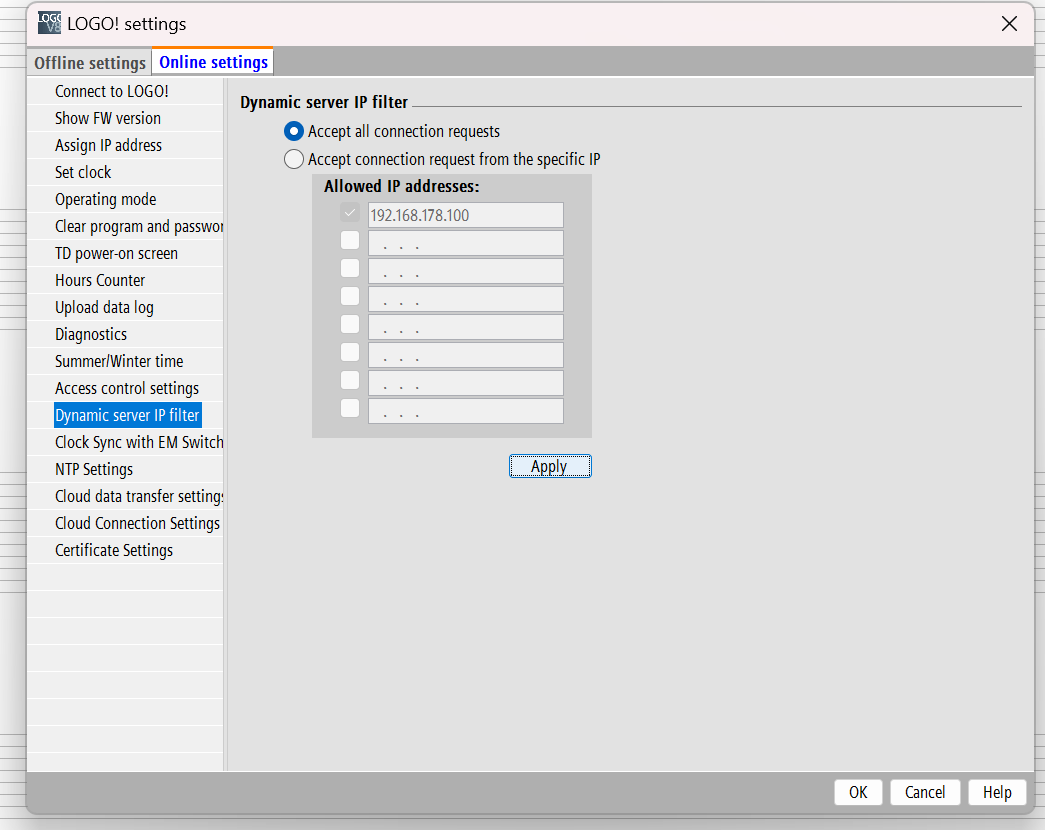Click the LOGO! V8 title bar icon
The width and height of the screenshot is (1045, 830).
pos(49,23)
